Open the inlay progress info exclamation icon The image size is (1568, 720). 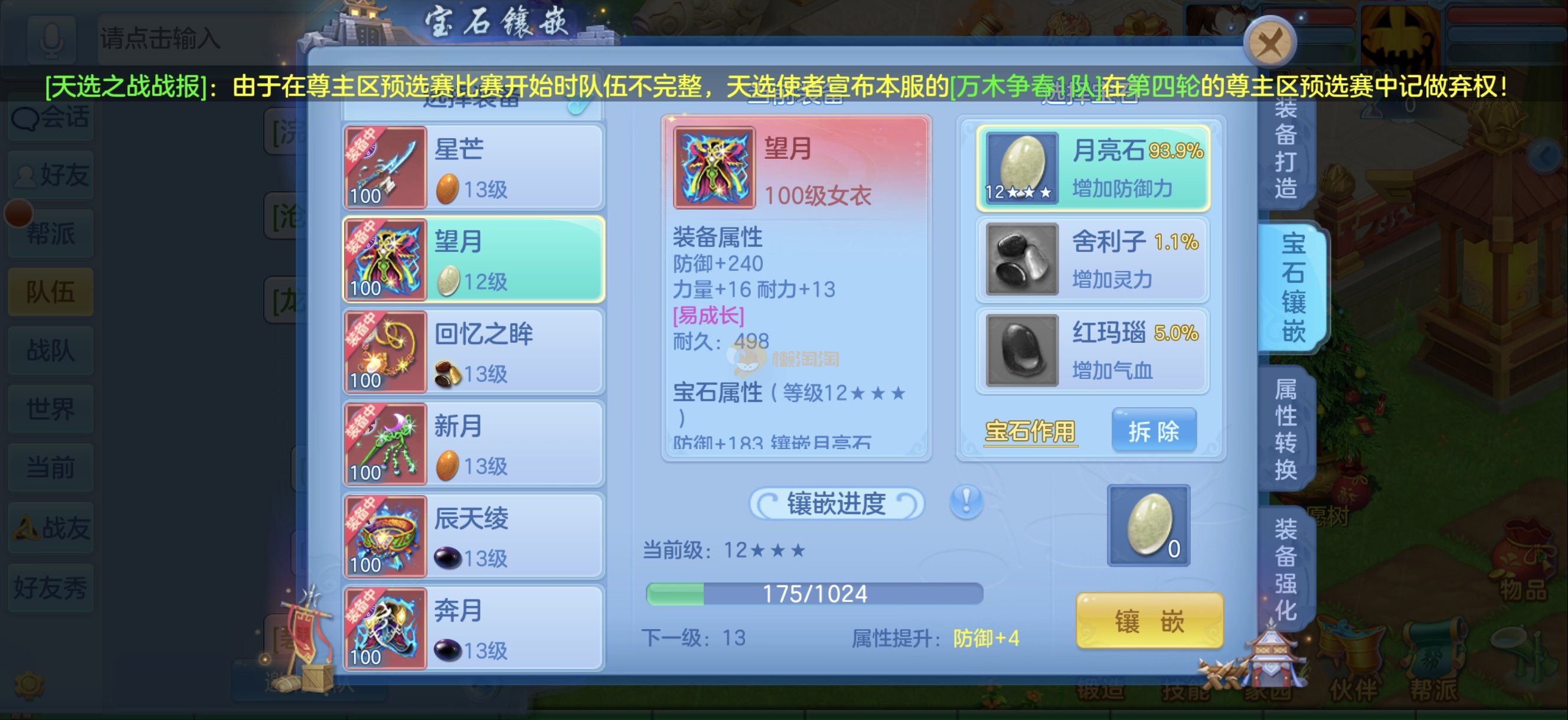[x=966, y=503]
